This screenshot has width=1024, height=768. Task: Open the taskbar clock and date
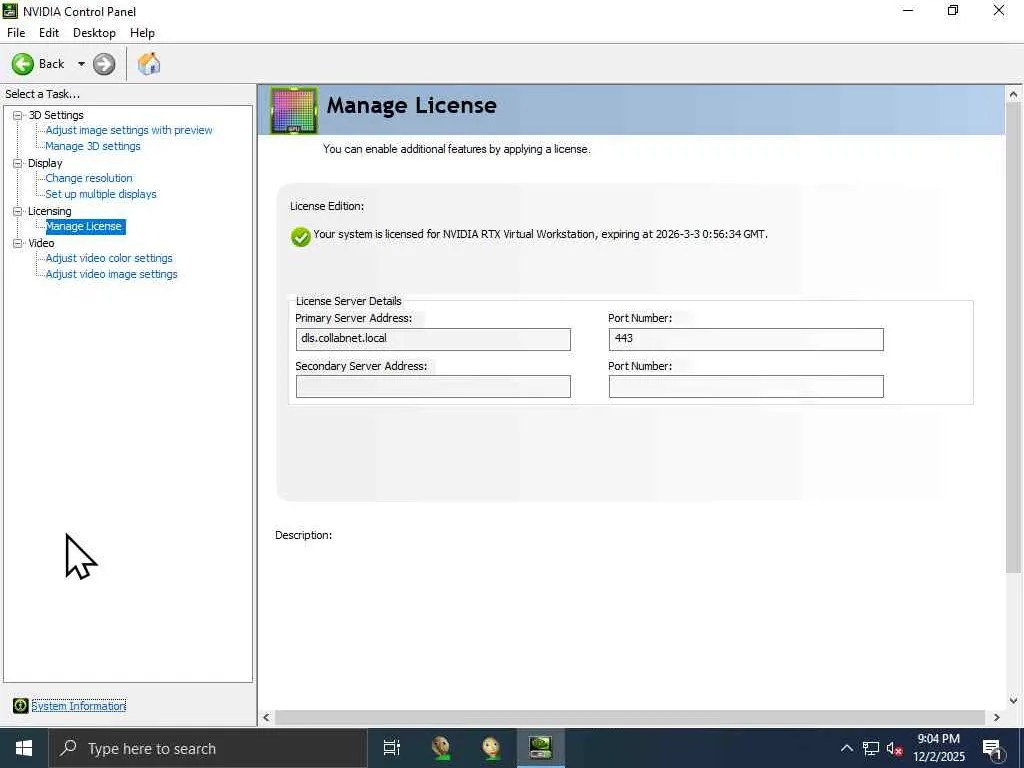pyautogui.click(x=939, y=748)
